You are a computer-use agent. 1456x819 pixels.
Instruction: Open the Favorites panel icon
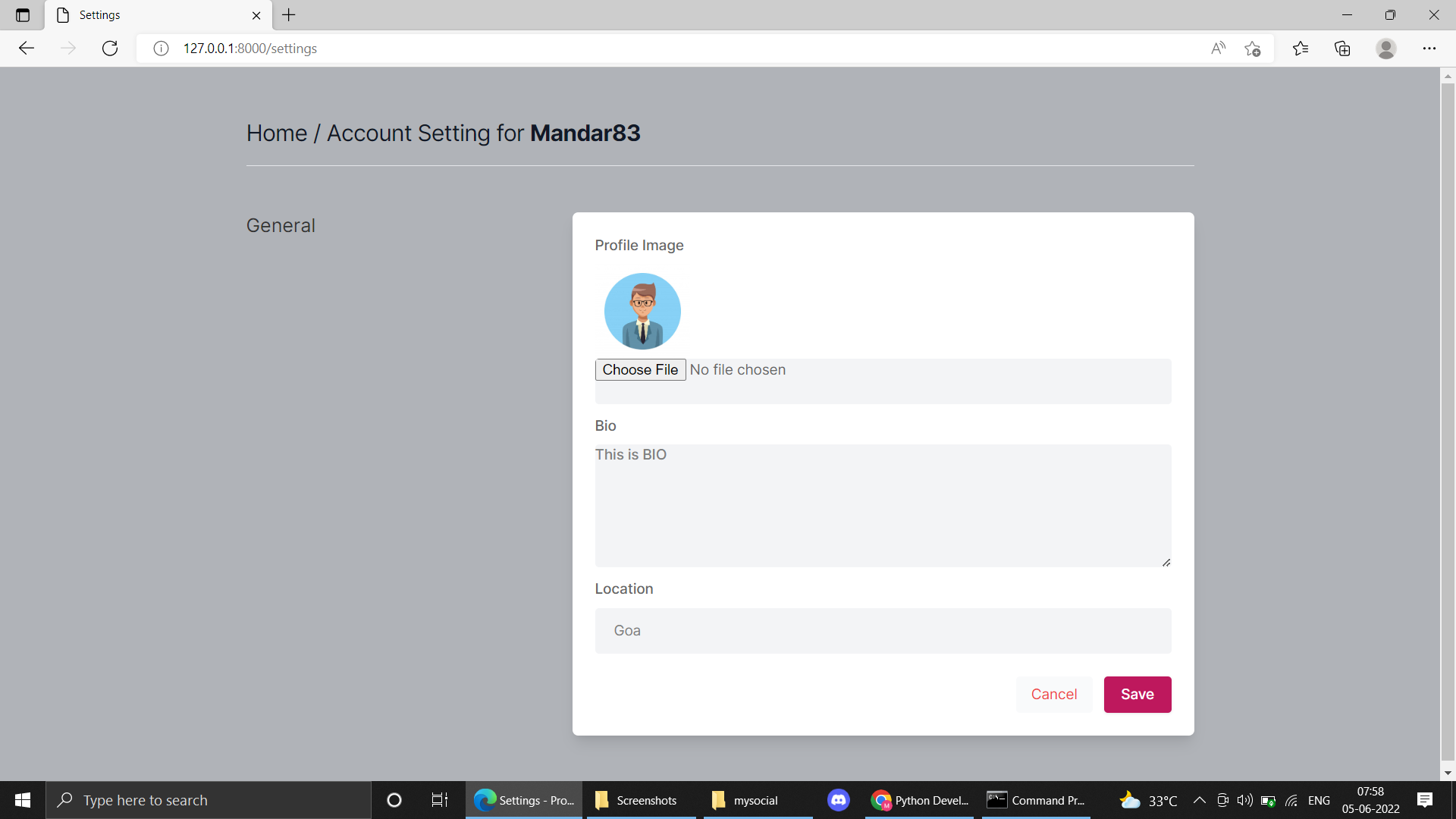pos(1301,48)
